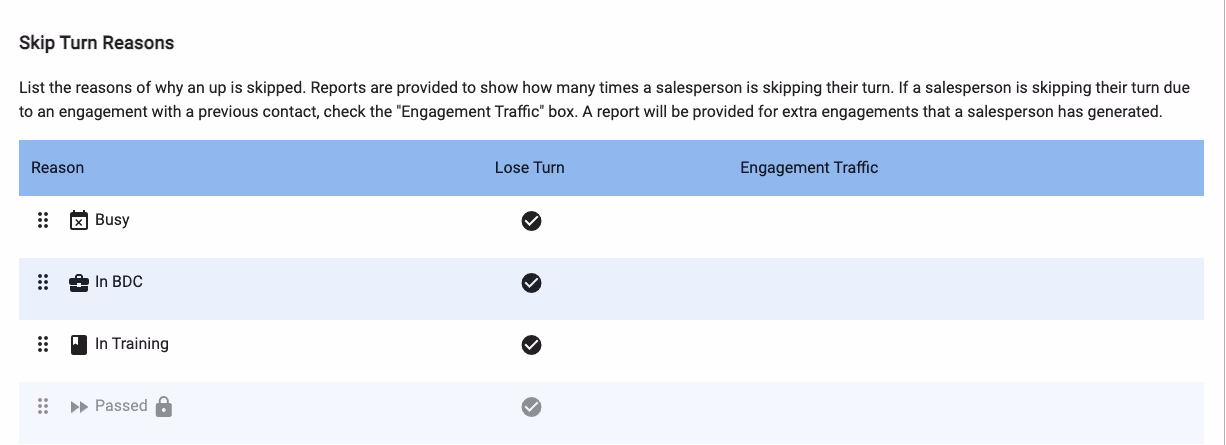Image resolution: width=1226 pixels, height=445 pixels.
Task: Toggle Lose Turn check for Busy
Action: click(x=532, y=221)
